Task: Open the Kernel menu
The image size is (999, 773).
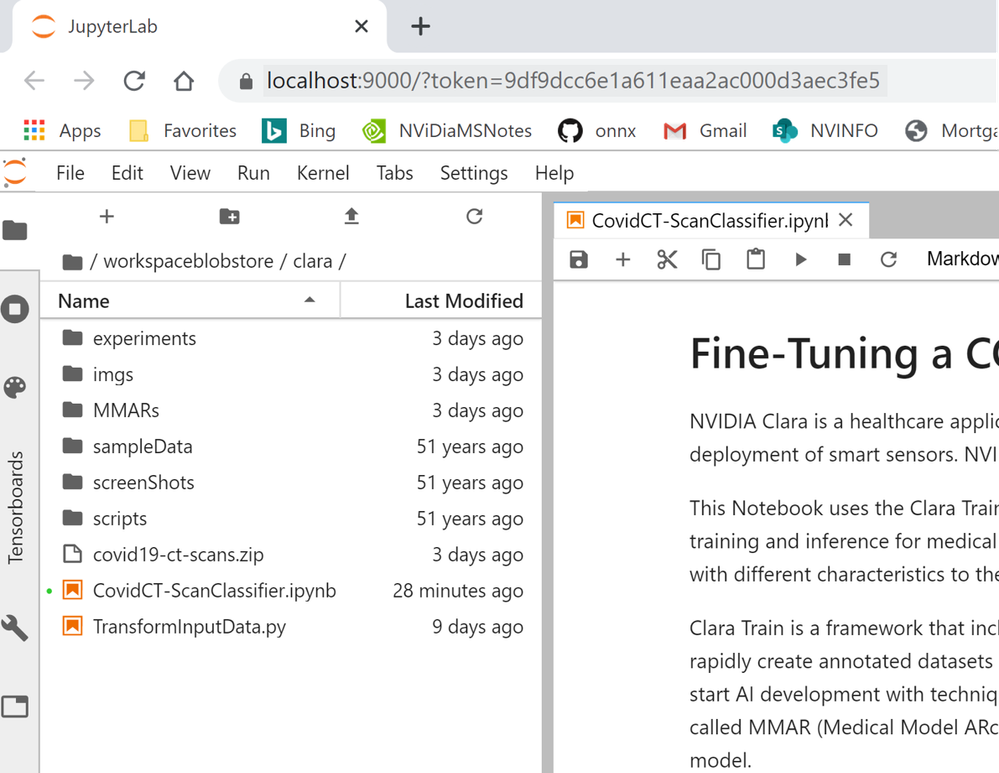Action: point(323,173)
